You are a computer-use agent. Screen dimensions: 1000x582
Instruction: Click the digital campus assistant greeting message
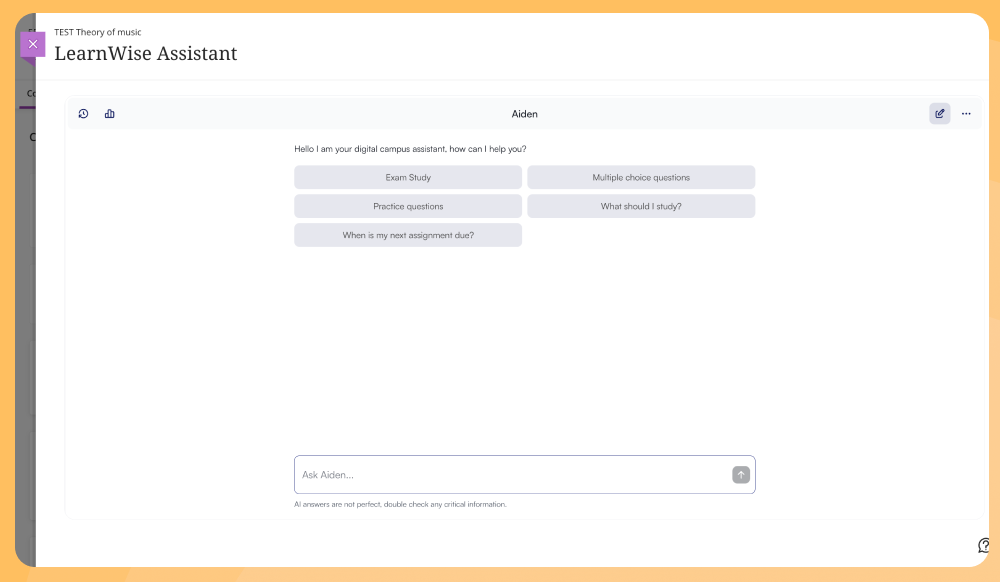coord(410,149)
